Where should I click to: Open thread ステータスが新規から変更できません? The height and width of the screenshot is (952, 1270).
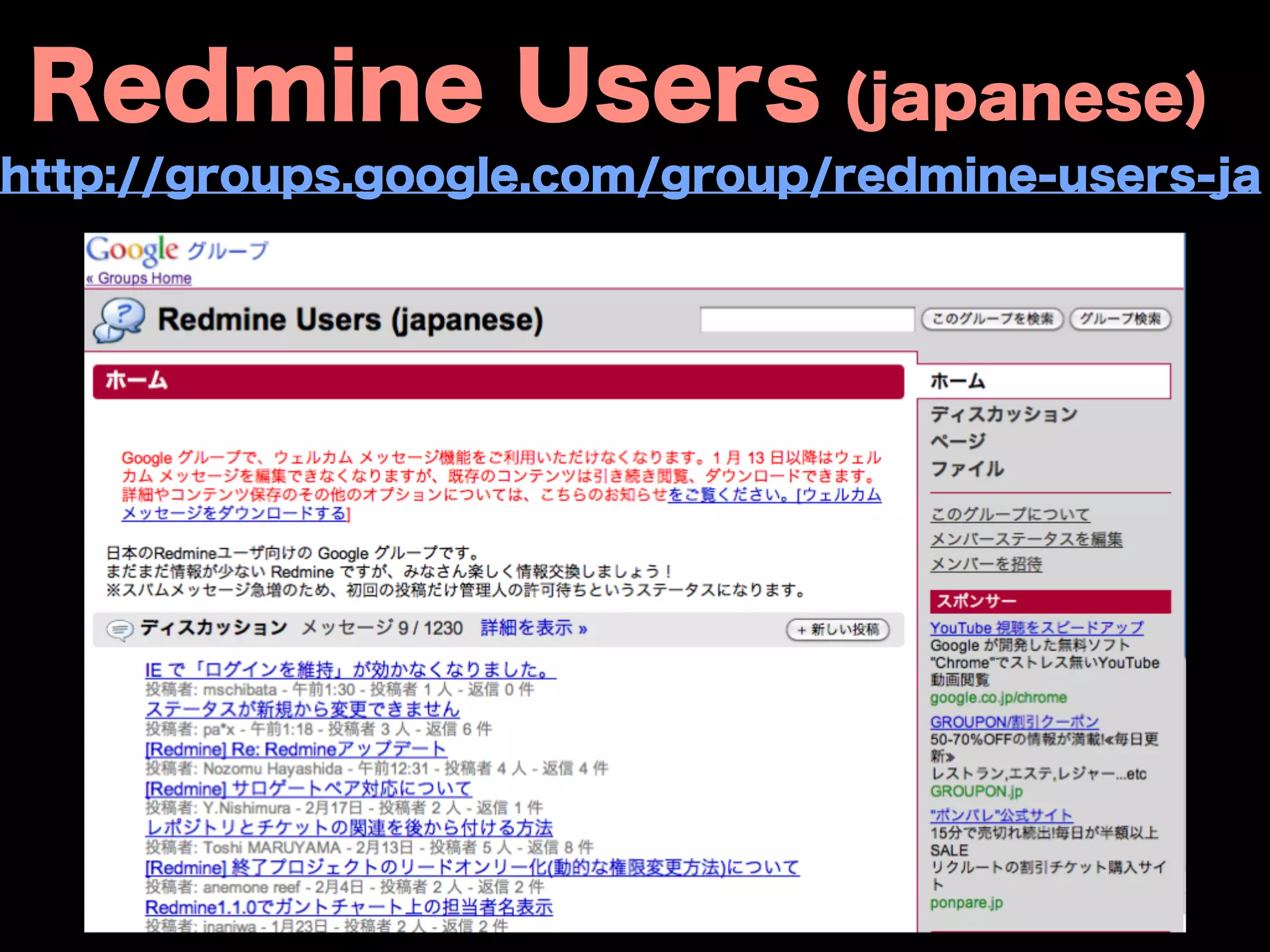(303, 710)
